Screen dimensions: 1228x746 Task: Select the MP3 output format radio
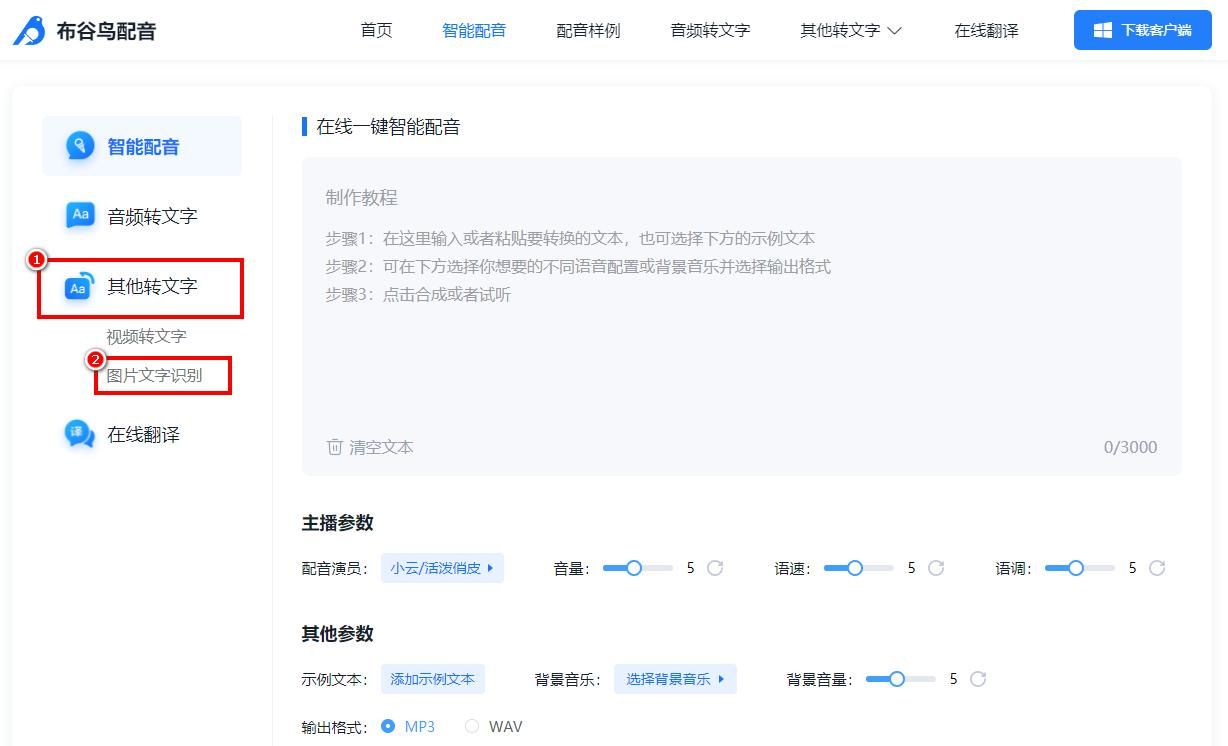pyautogui.click(x=388, y=726)
